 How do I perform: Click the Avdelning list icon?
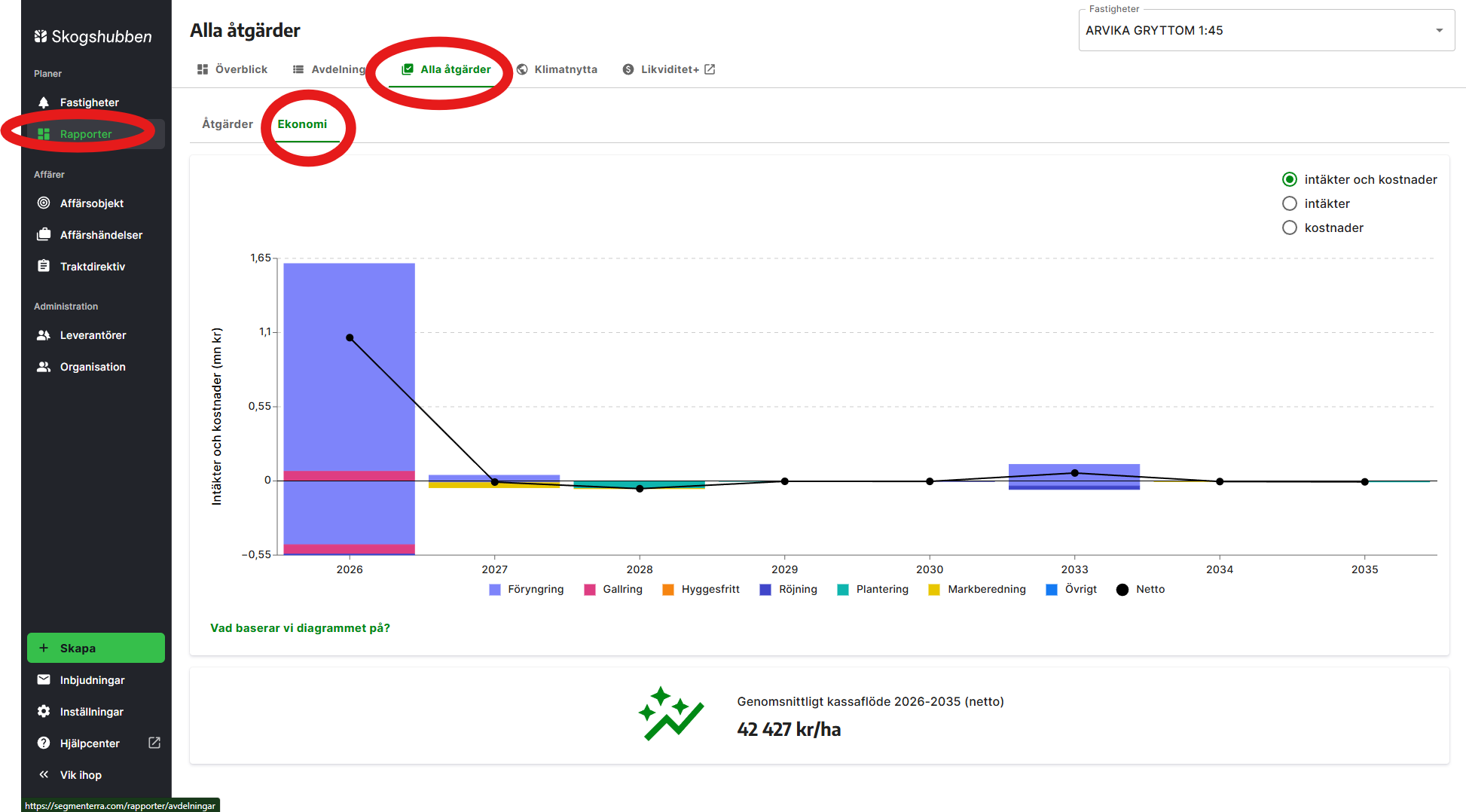pos(298,69)
